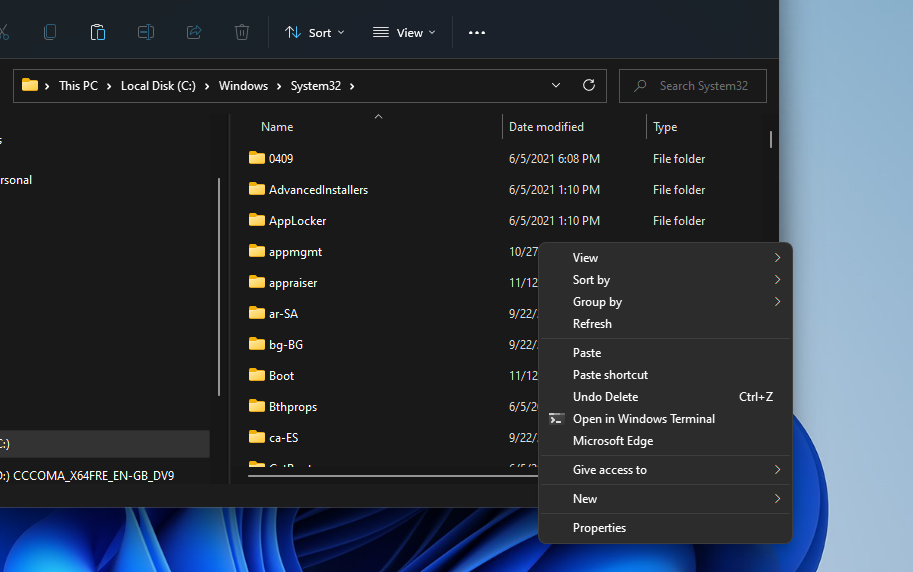913x572 pixels.
Task: Open the AppLocker folder
Action: (x=297, y=220)
